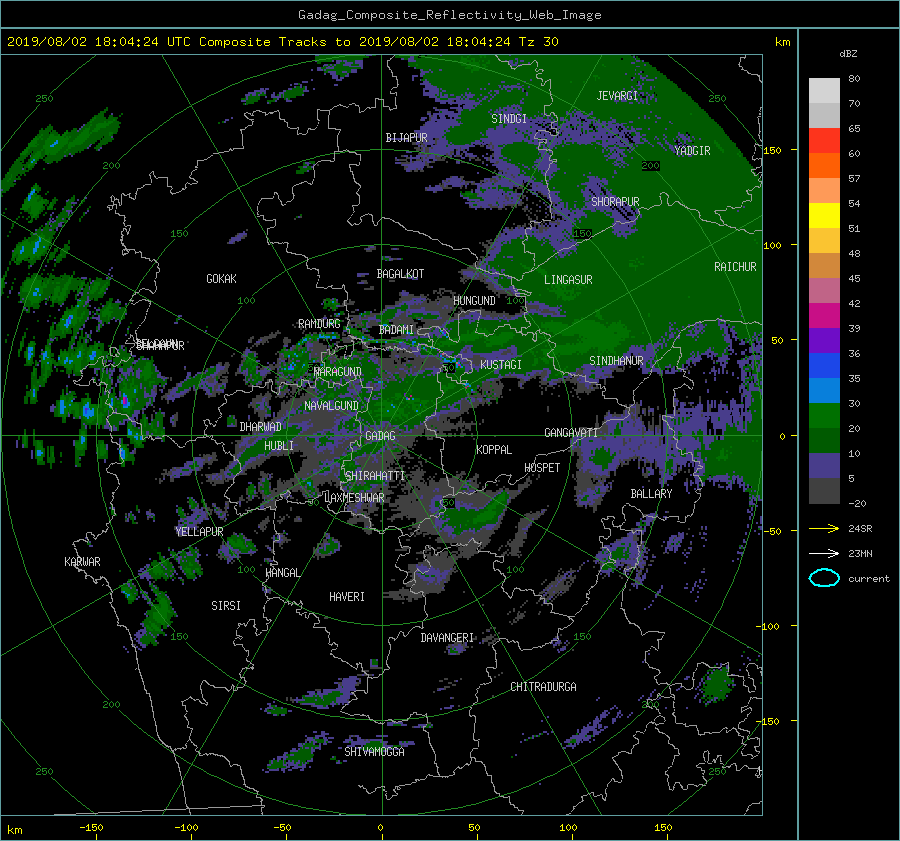Click the NARAGUND city label
The image size is (900, 841).
[338, 372]
